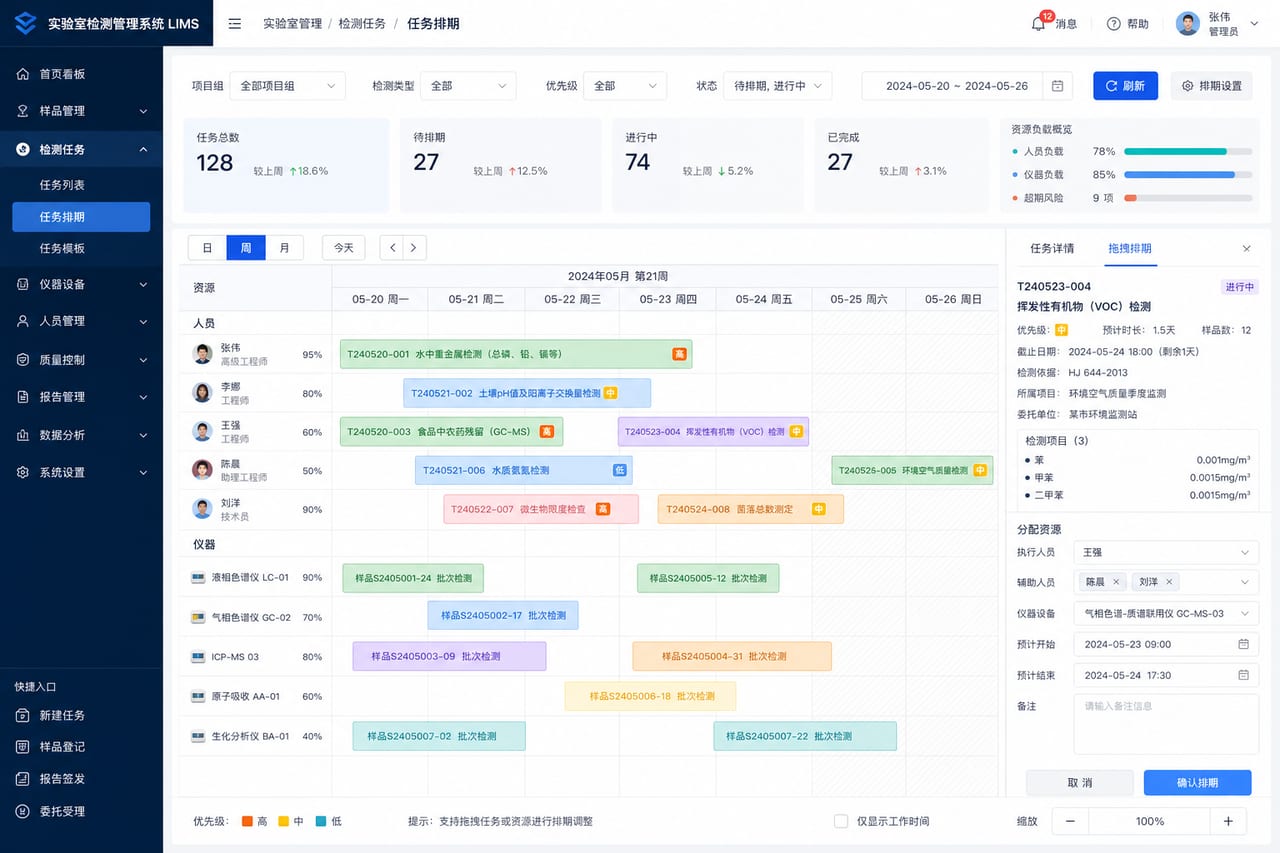Open 项目组 dropdown 全部项目组
This screenshot has height=853, width=1280.
(288, 86)
